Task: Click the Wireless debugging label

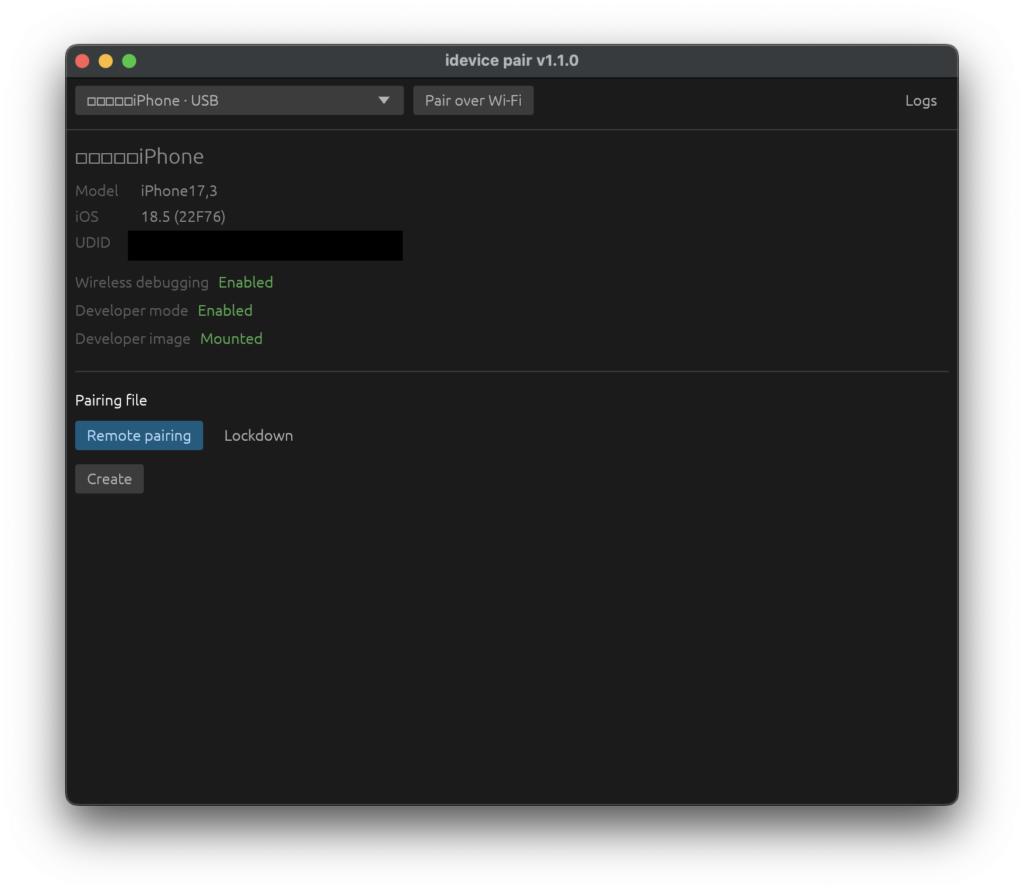Action: 142,282
